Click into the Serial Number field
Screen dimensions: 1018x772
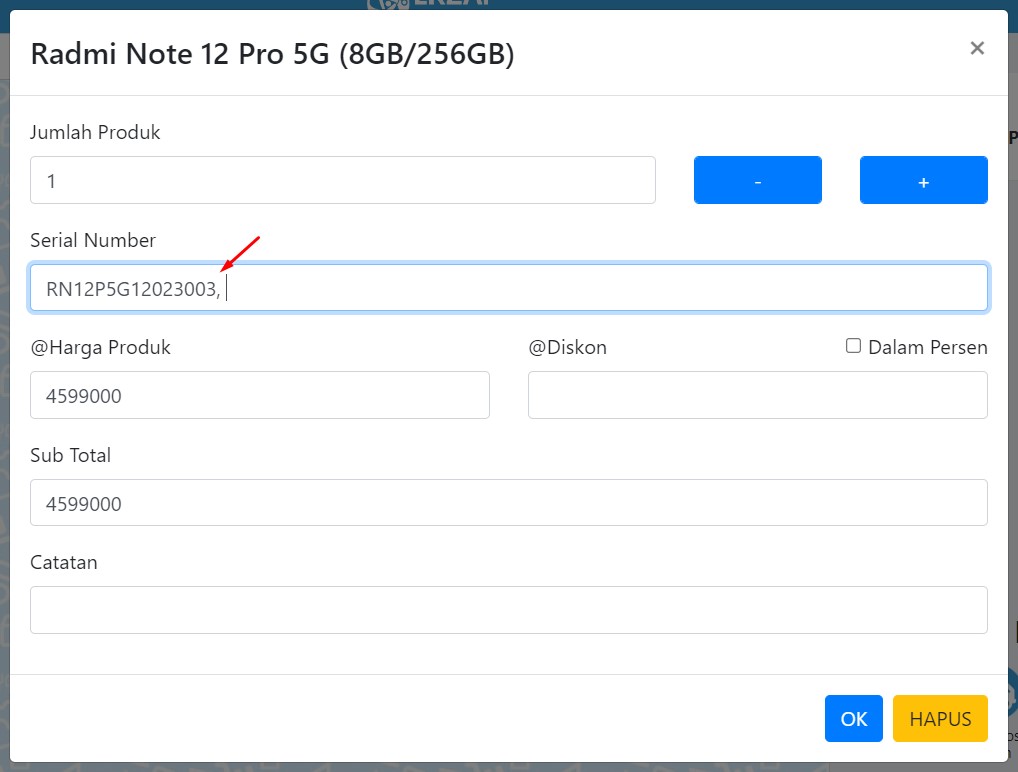point(509,288)
